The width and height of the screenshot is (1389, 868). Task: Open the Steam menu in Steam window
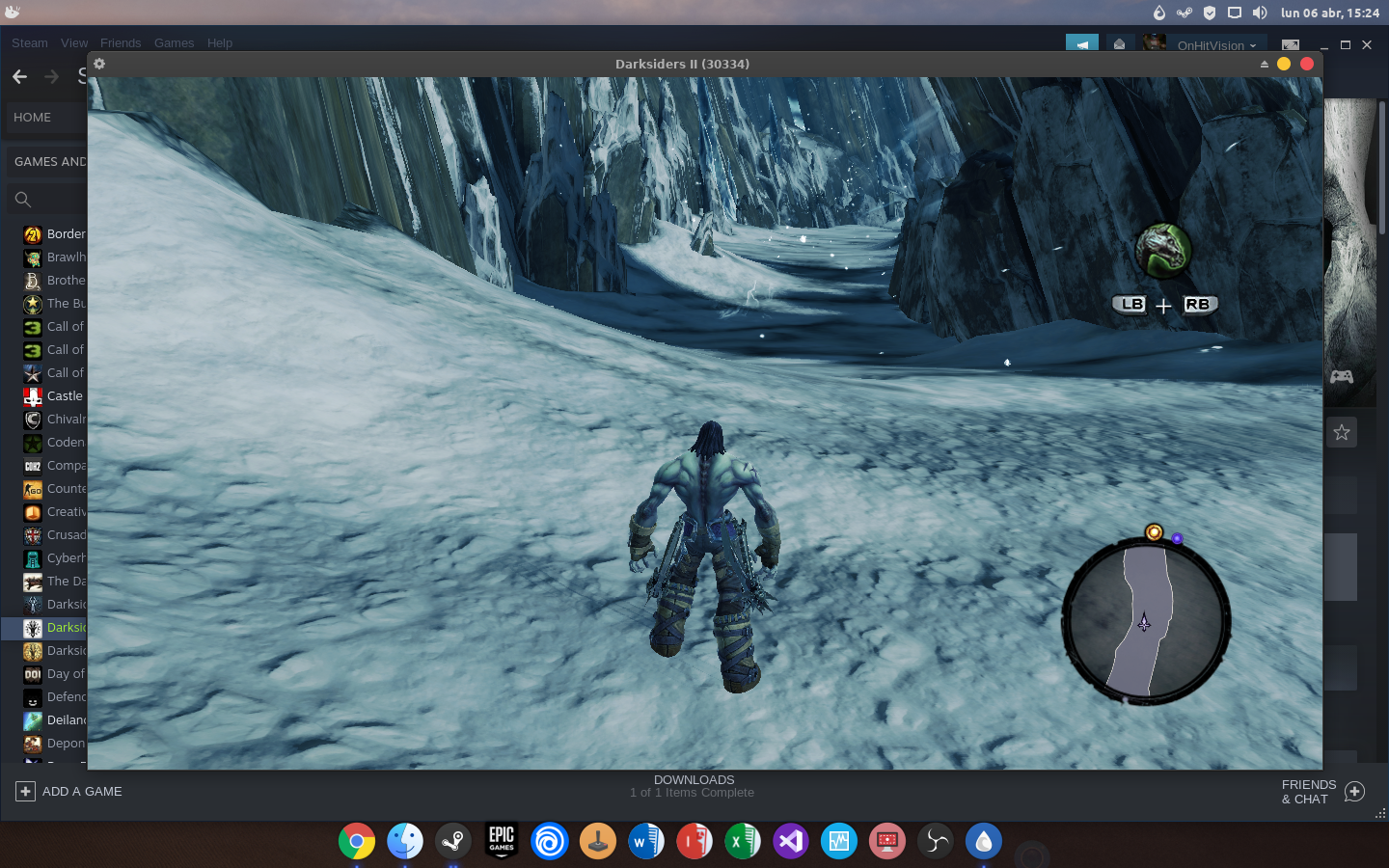click(x=29, y=43)
